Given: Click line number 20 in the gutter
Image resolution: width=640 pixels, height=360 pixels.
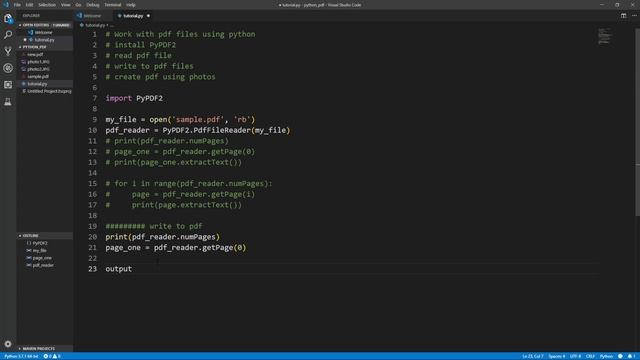Looking at the screenshot, I should [93, 237].
